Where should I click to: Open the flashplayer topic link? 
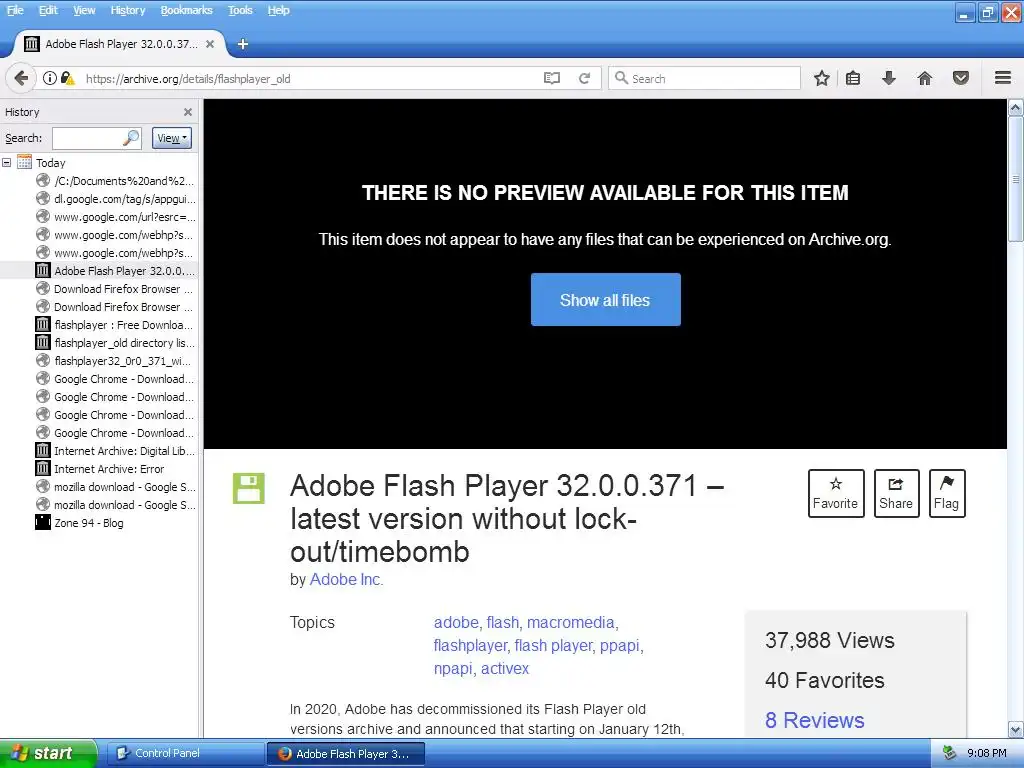470,645
